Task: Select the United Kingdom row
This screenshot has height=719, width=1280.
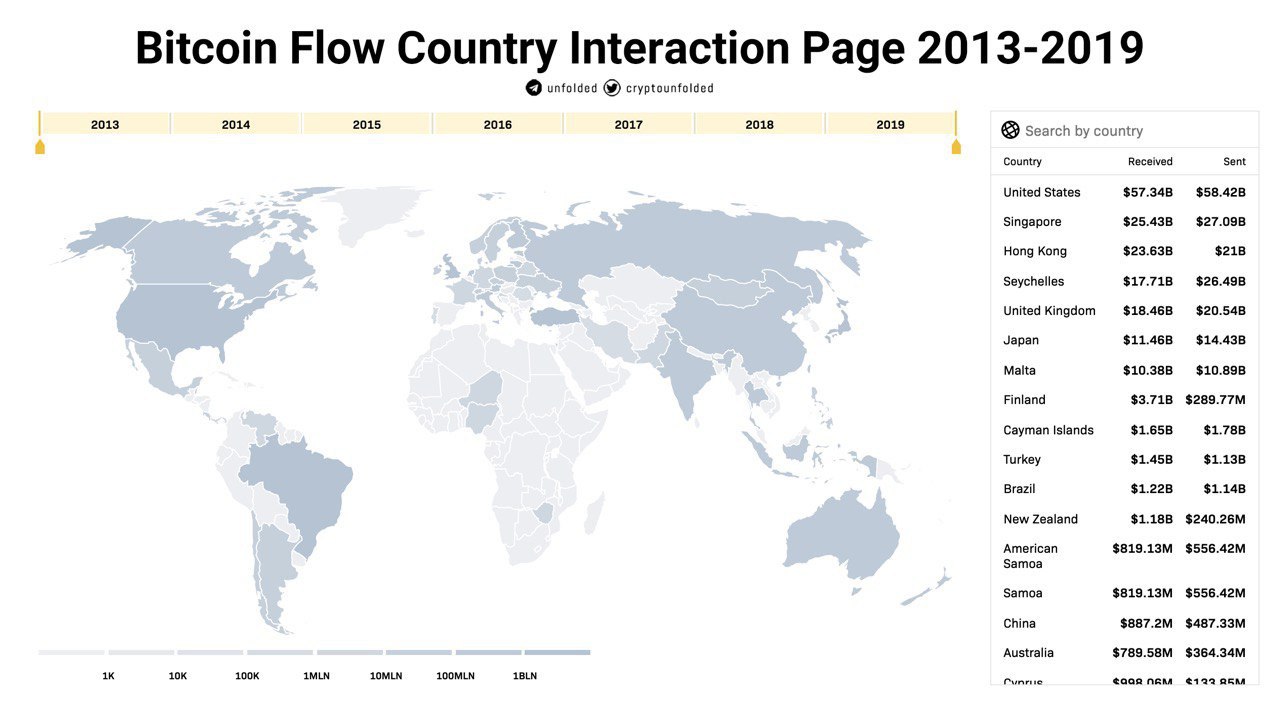Action: point(1125,310)
